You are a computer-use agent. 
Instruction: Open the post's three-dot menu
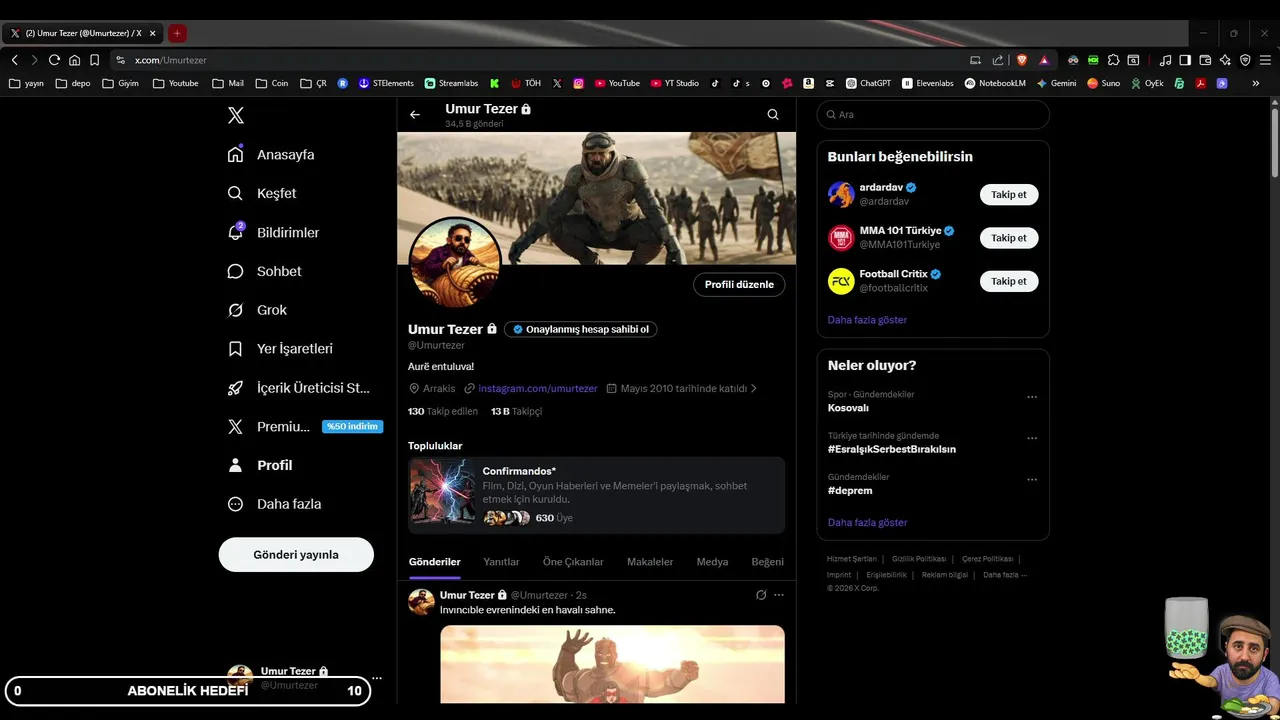(x=779, y=595)
